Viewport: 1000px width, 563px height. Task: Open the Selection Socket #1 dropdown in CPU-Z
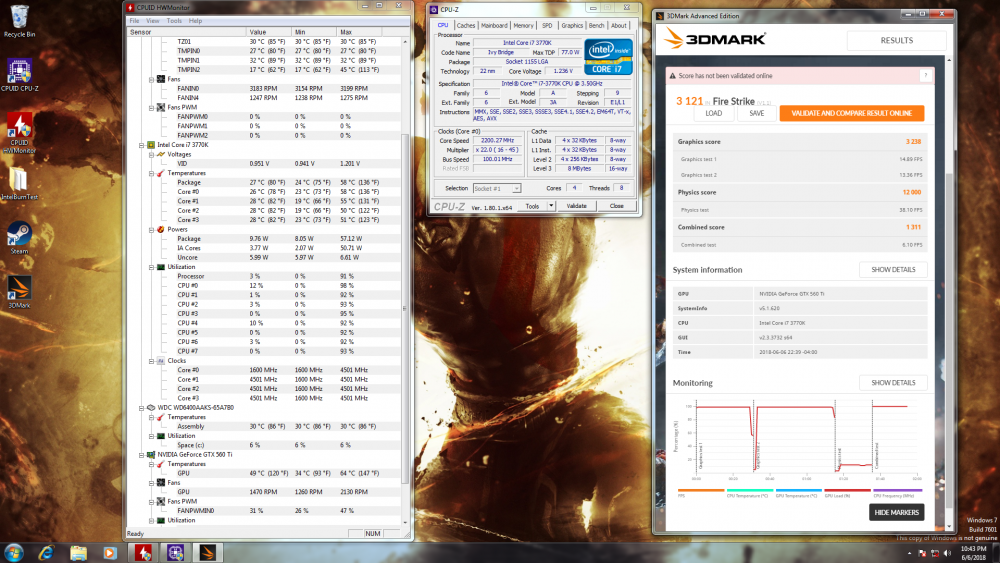click(x=497, y=188)
